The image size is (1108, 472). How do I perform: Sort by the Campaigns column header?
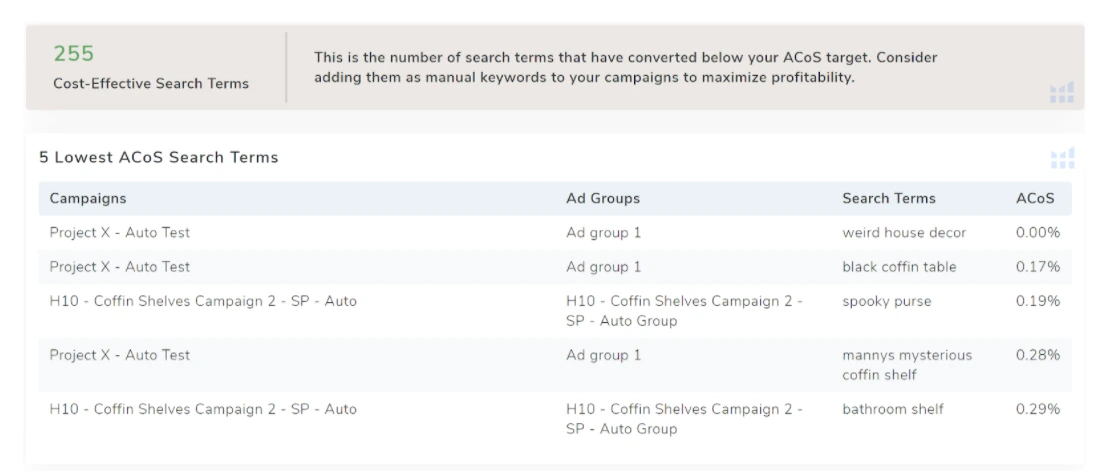88,198
